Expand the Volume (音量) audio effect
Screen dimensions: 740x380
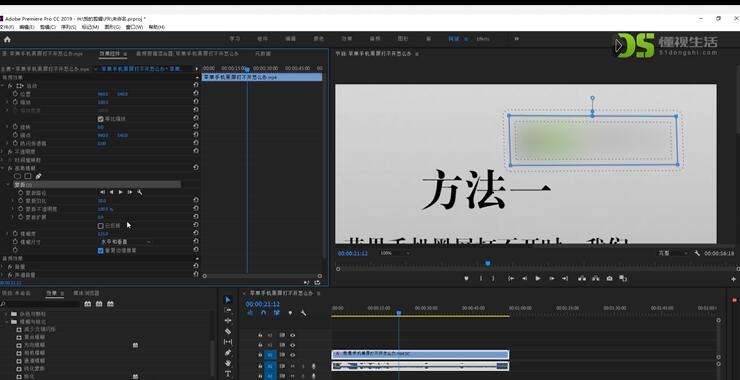tap(3, 267)
